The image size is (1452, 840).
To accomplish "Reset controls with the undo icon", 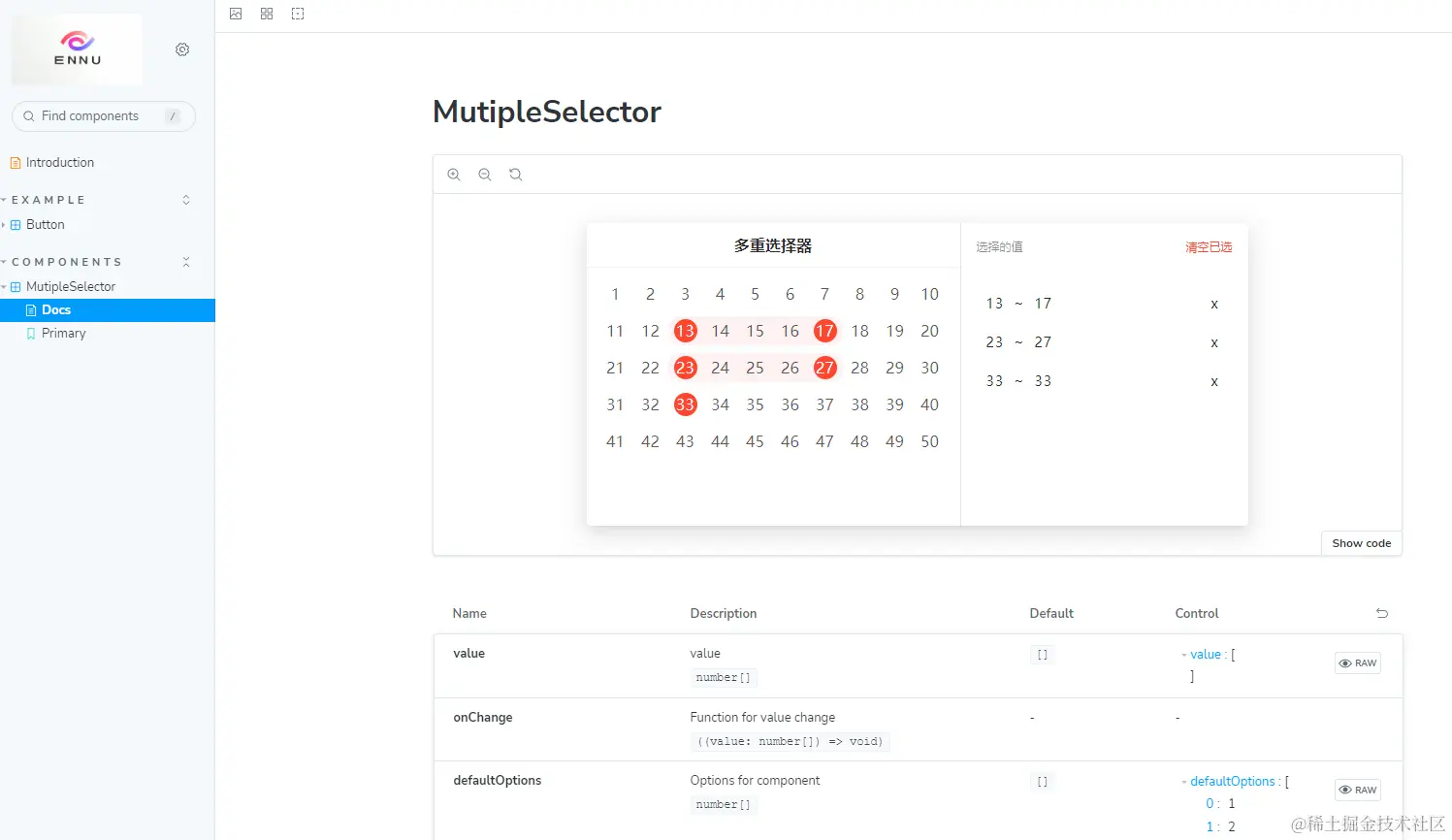I will pos(1382,613).
